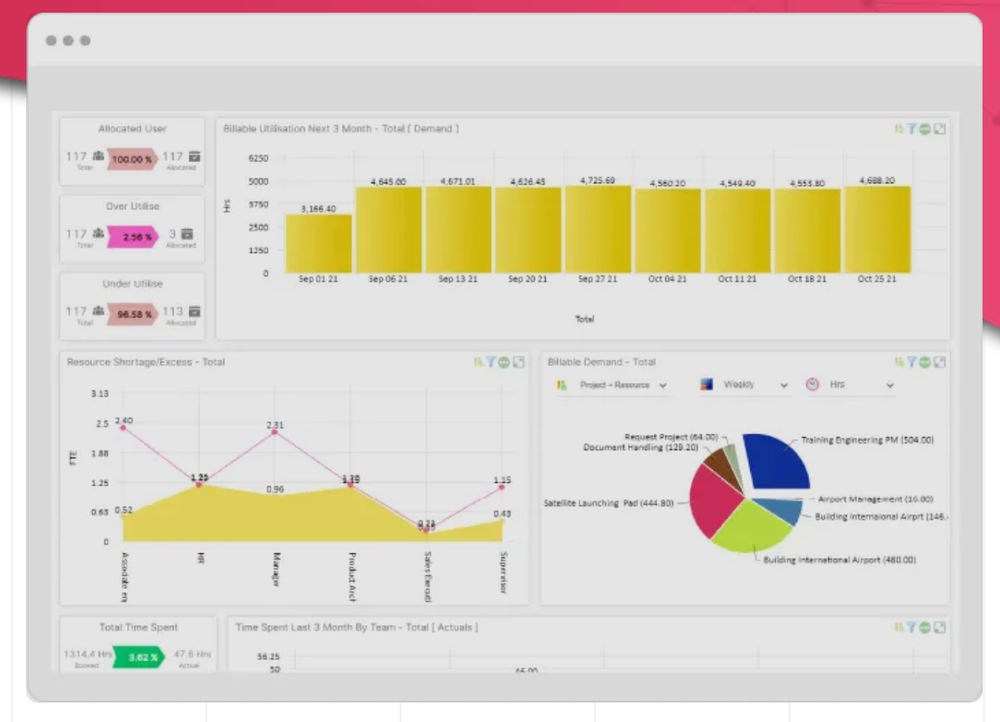
Task: Click filter funnel in Billable Demand panel
Action: click(912, 362)
